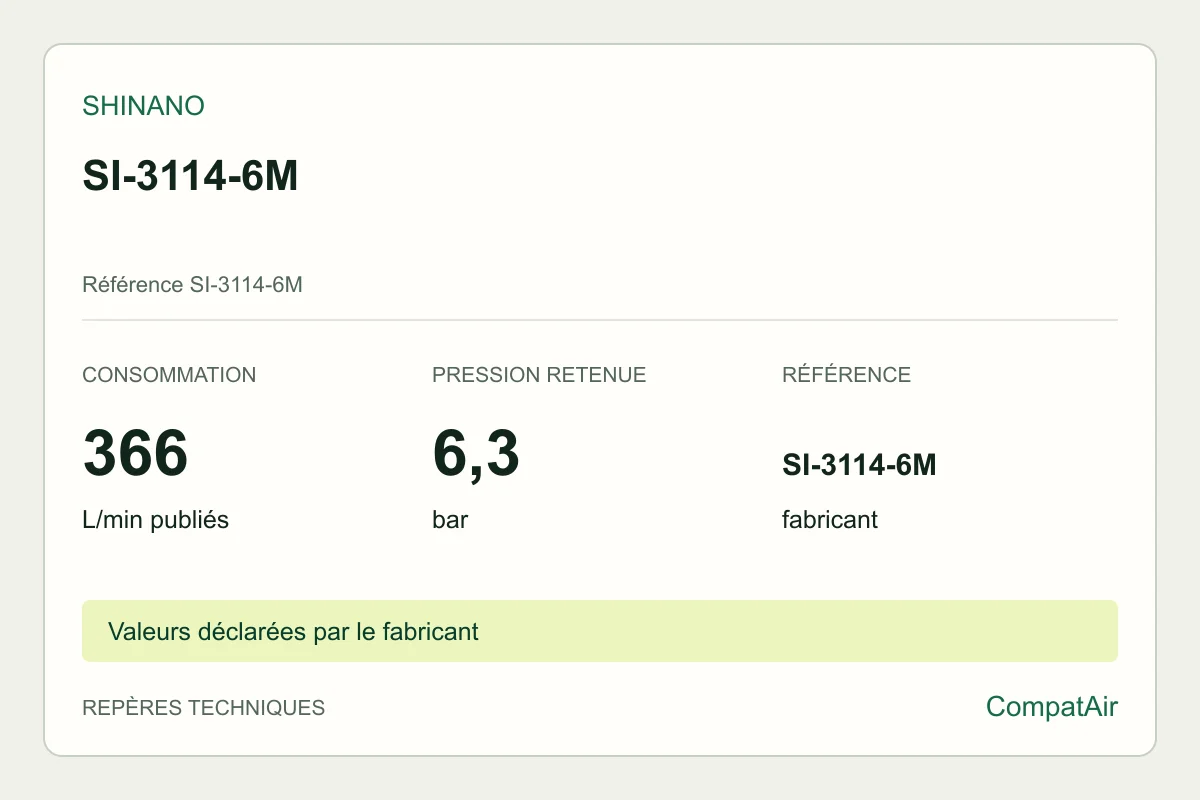Screen dimensions: 1200x800
Task: Click the Référence SI-3114-6M subtitle
Action: pyautogui.click(x=192, y=285)
